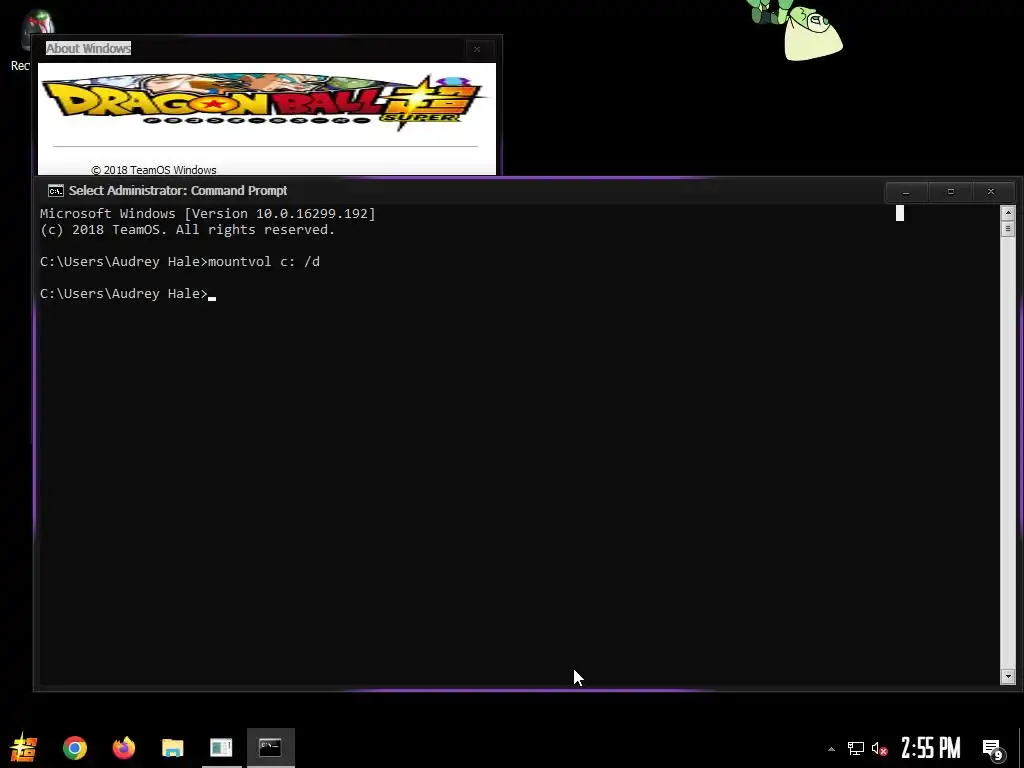Click the Command Prompt scrollbar thumb
Image resolution: width=1024 pixels, height=768 pixels.
click(x=1008, y=229)
